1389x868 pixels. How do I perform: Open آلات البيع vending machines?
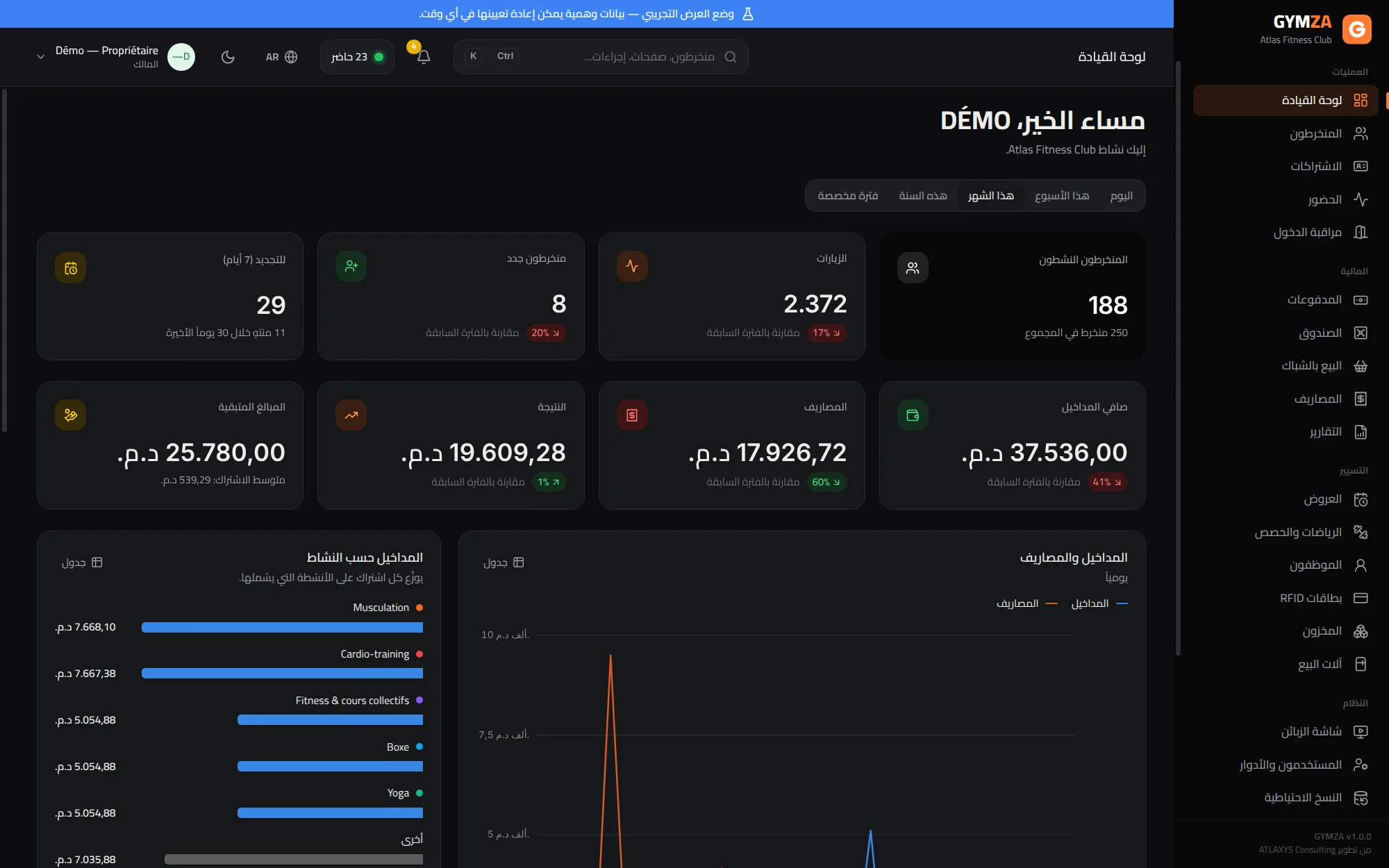click(x=1286, y=664)
